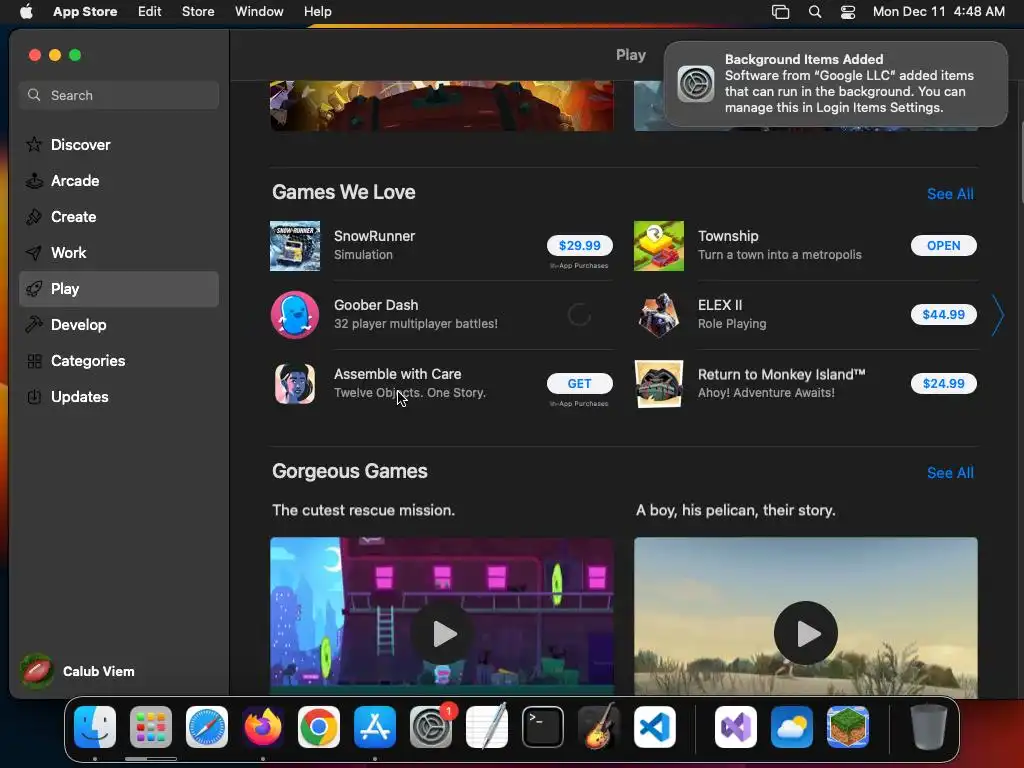
Task: Launch Firefox from the Dock
Action: point(263,727)
